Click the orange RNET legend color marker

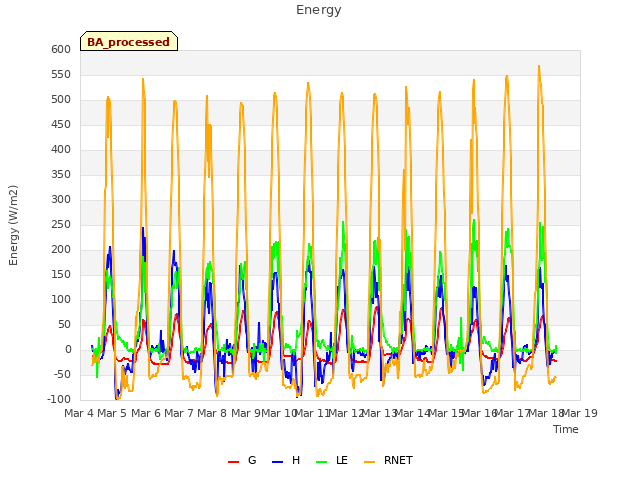pos(369,462)
